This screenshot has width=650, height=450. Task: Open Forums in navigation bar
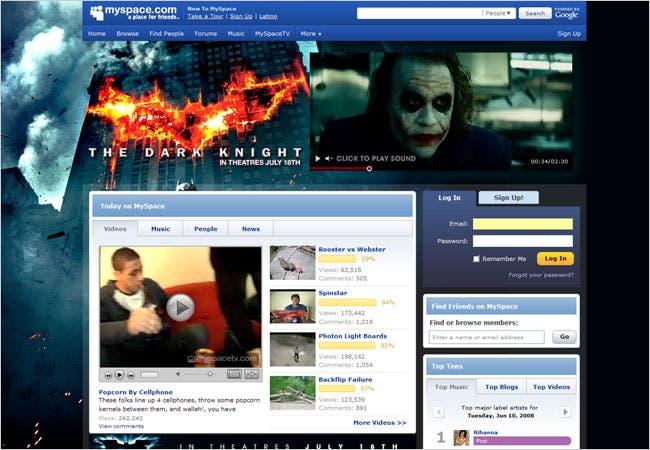(x=206, y=34)
